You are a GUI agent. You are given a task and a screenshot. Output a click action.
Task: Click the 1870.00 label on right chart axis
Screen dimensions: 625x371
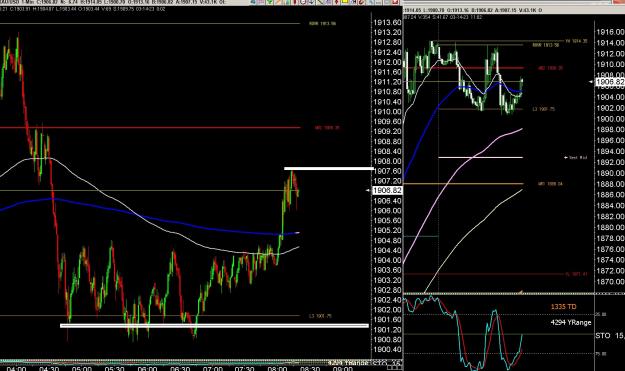pos(610,282)
